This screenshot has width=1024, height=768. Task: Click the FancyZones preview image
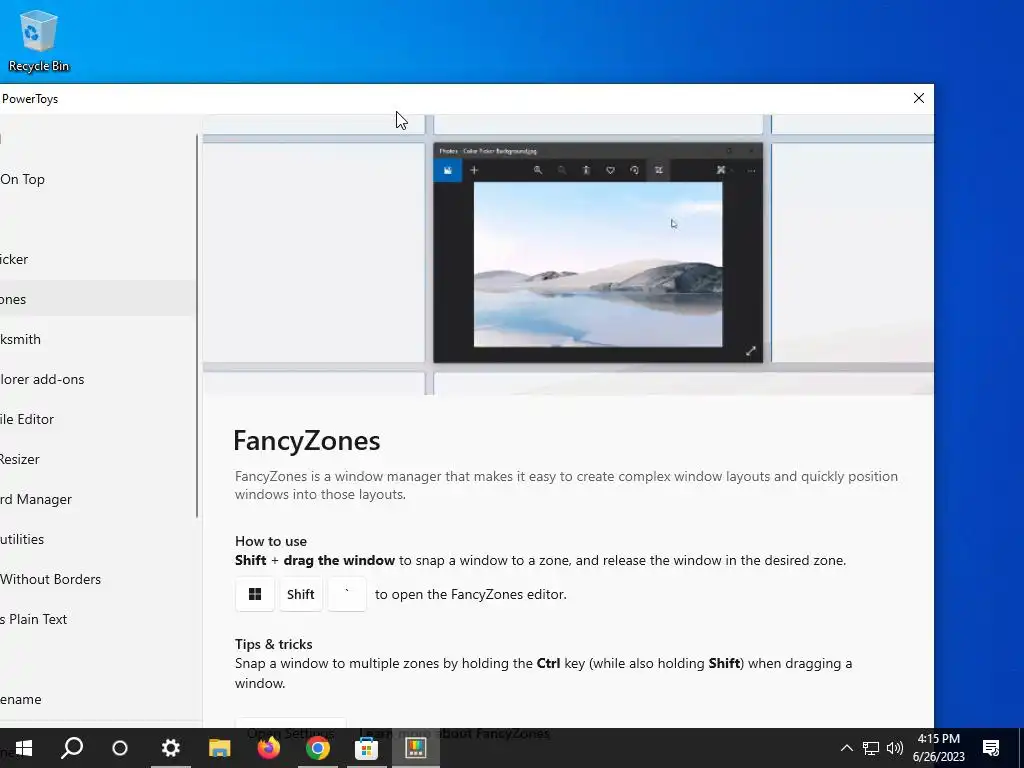(568, 255)
